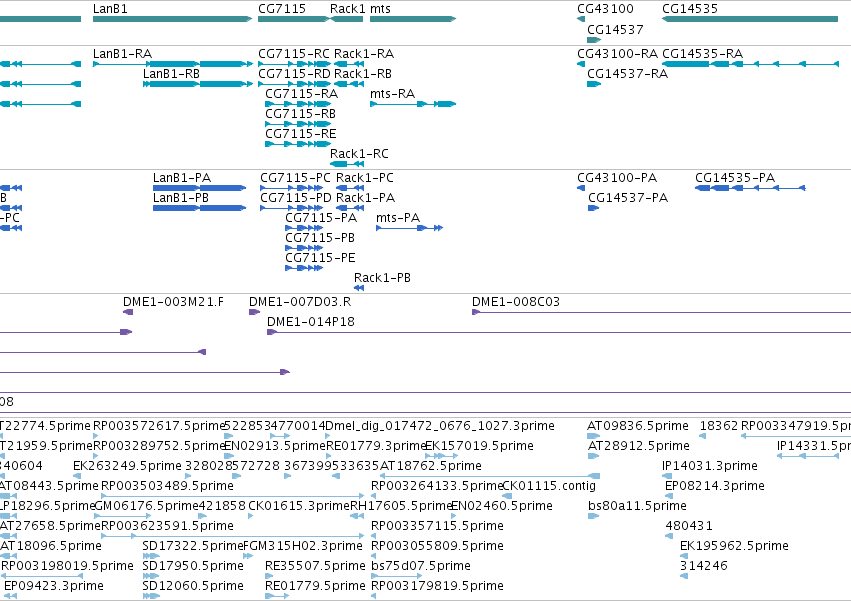Select the CG14537 gene feature
The image size is (851, 601).
594,40
